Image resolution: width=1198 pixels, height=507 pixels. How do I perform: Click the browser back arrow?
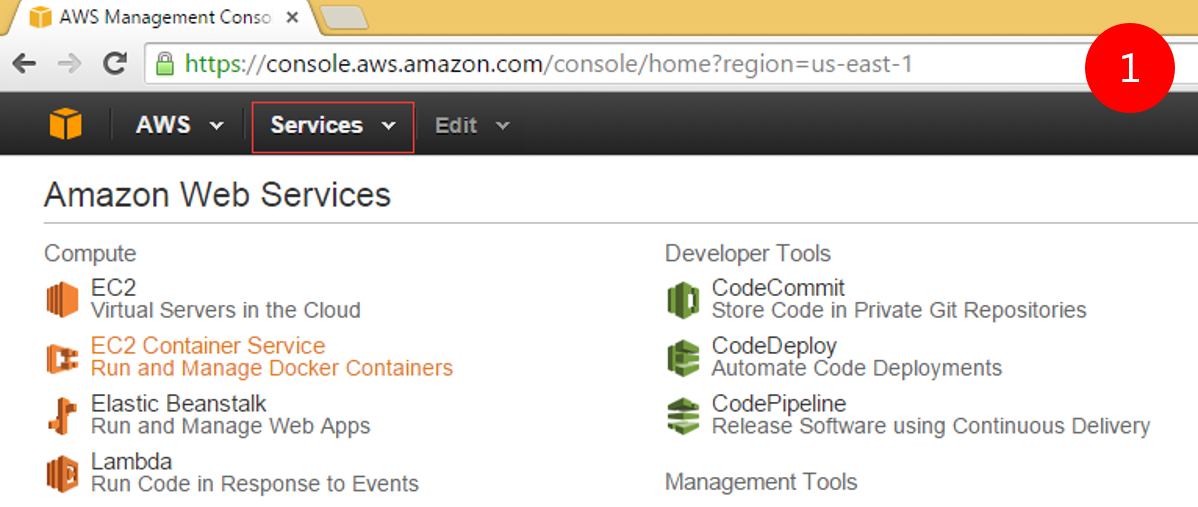24,63
